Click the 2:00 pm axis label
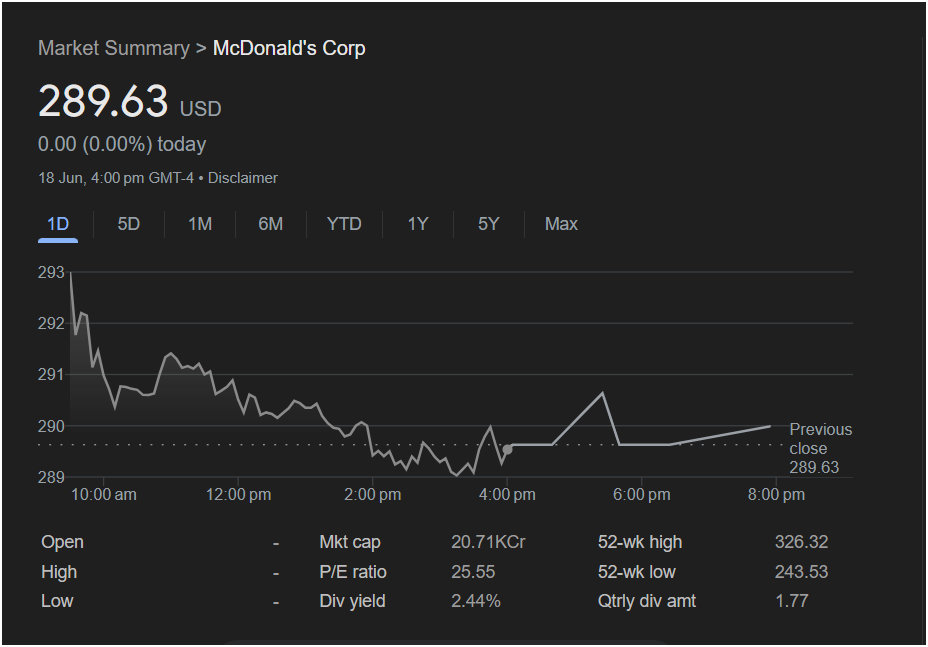Viewport: 928px width, 647px height. tap(373, 495)
